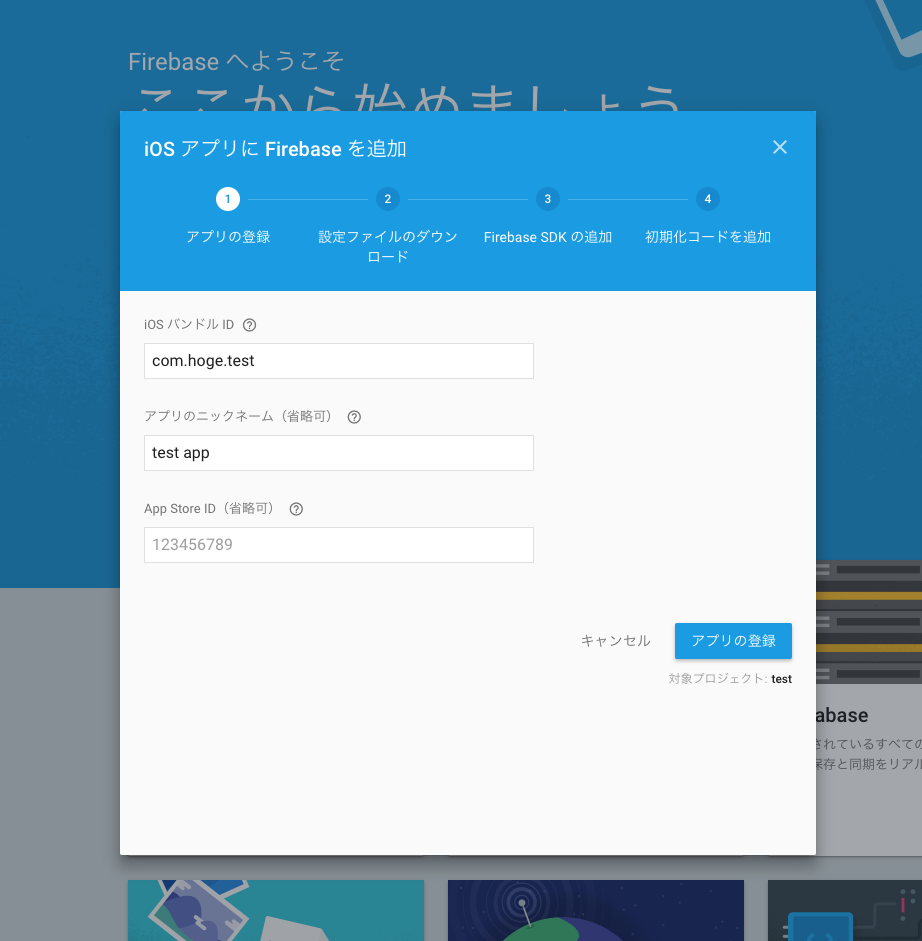Click step 2 circle in stepper
This screenshot has width=922, height=941.
tap(388, 199)
